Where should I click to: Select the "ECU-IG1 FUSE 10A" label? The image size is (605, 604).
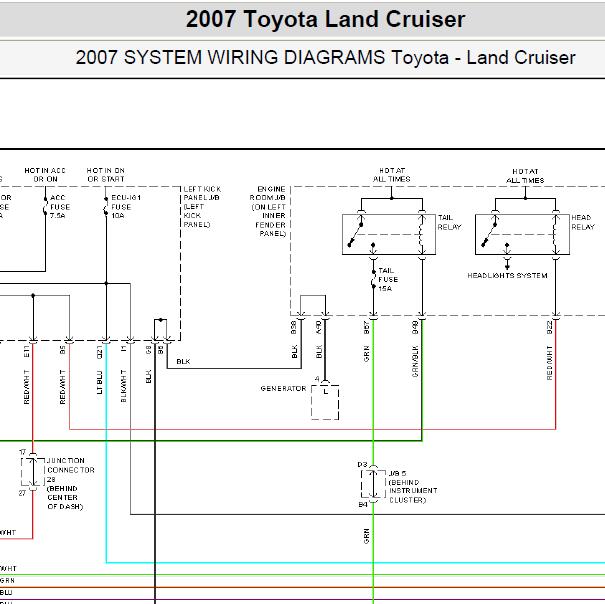126,207
